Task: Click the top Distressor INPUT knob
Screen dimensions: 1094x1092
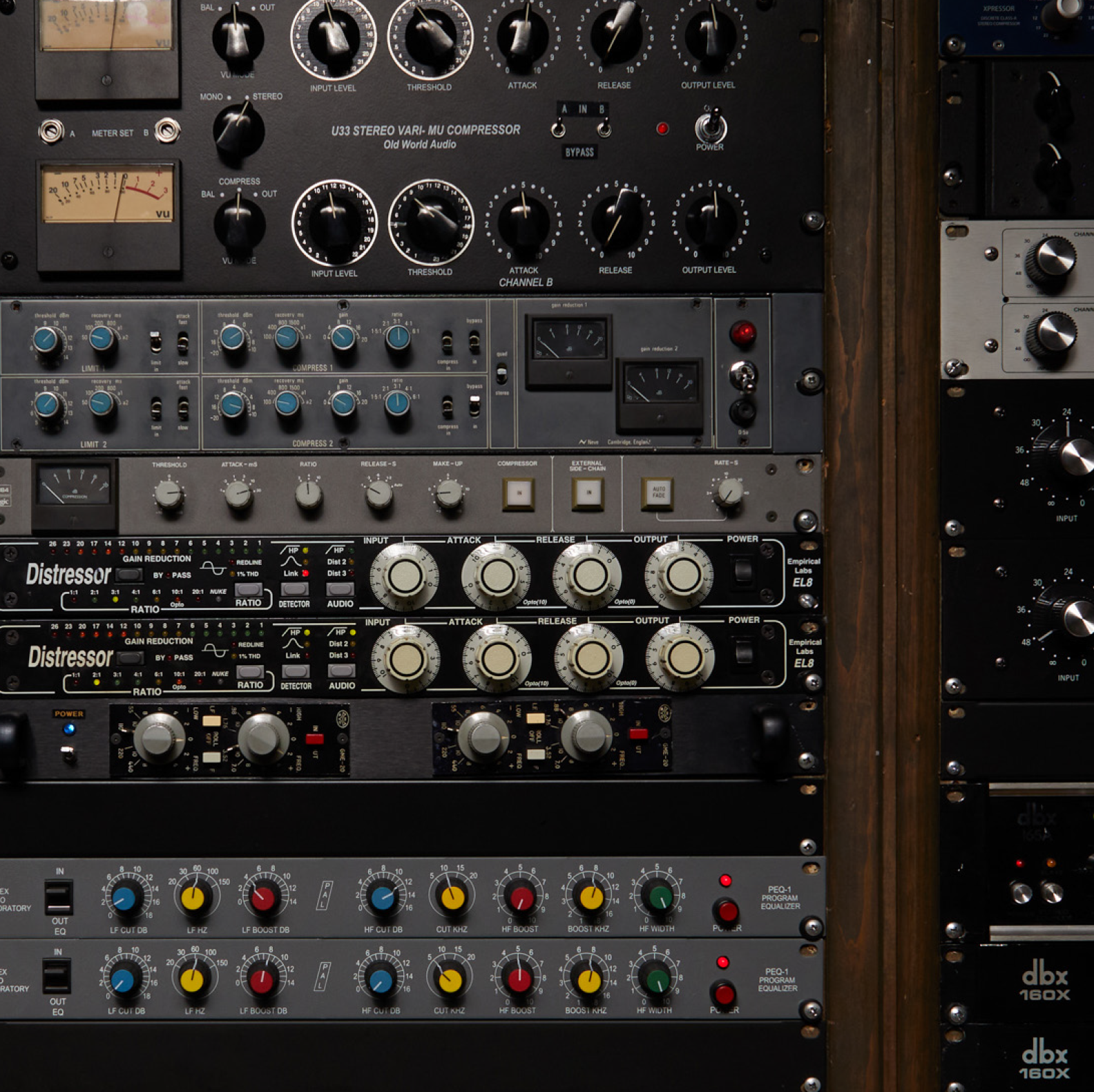Action: [x=405, y=576]
